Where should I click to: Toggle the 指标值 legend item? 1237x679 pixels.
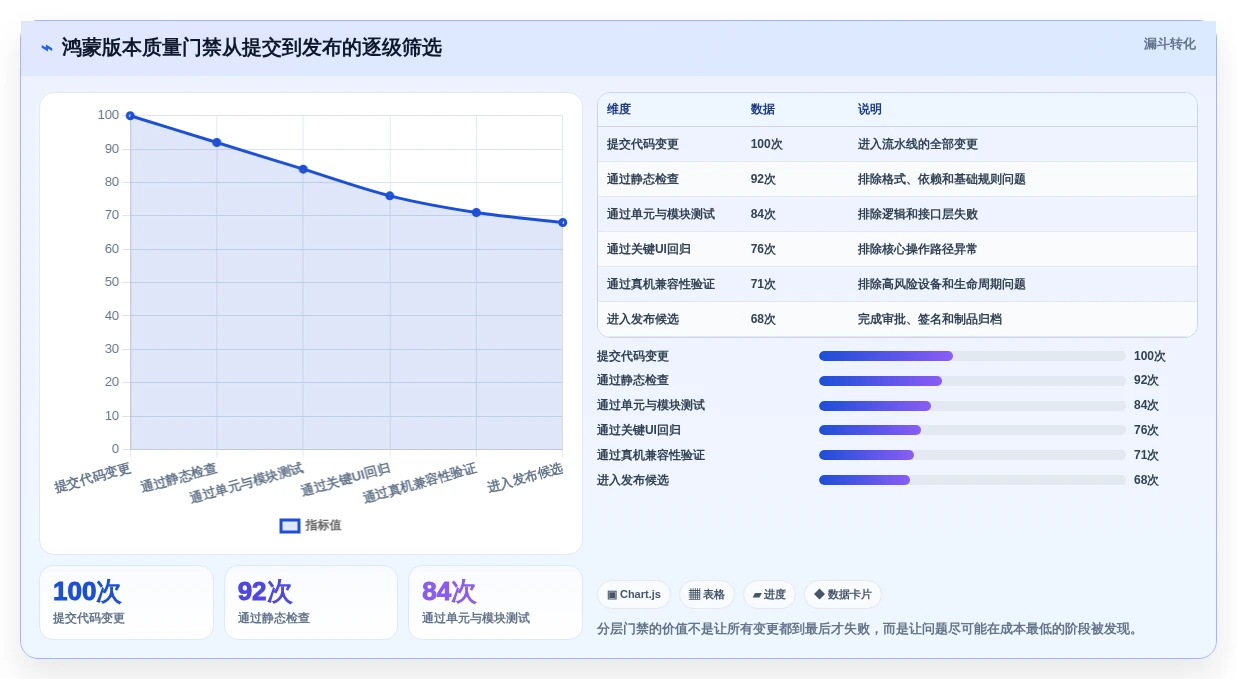pos(310,525)
